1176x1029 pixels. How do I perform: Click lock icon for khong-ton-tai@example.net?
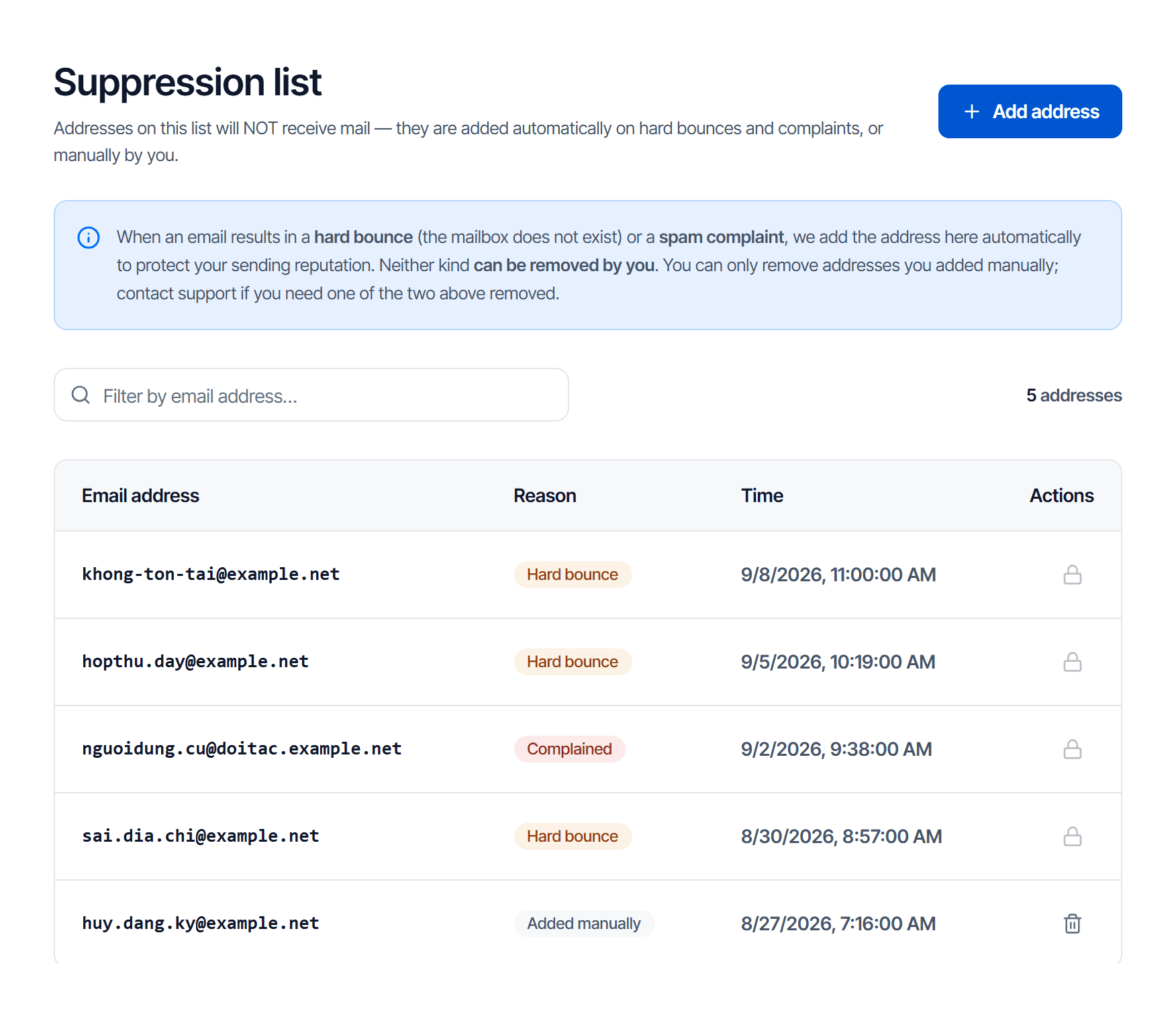(x=1073, y=575)
